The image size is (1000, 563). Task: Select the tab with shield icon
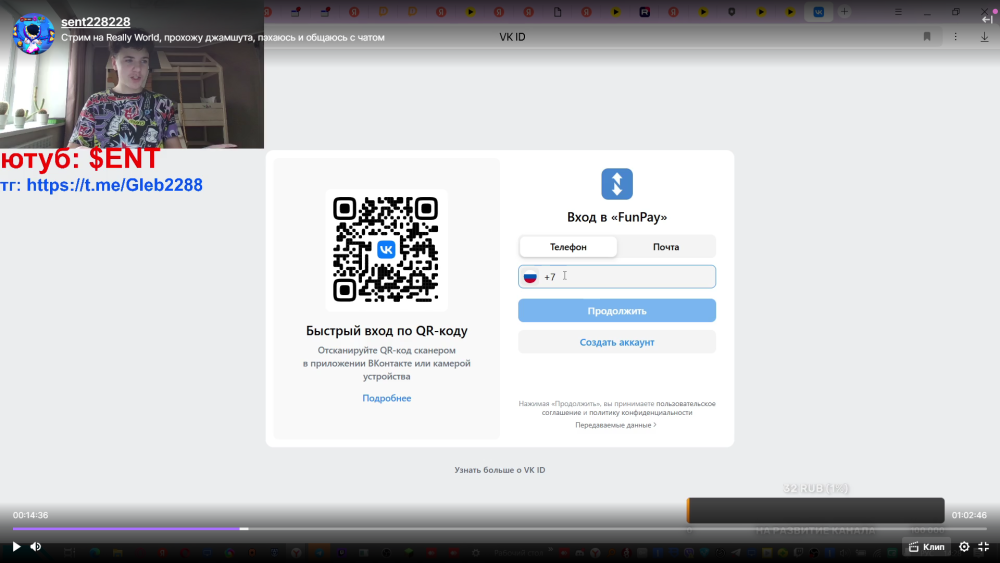coord(732,11)
